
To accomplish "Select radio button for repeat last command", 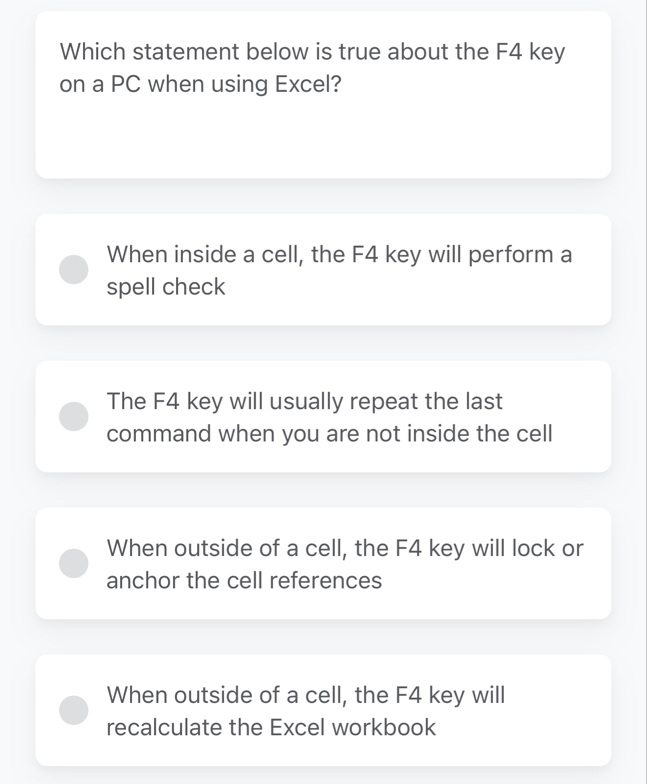I will pyautogui.click(x=74, y=416).
